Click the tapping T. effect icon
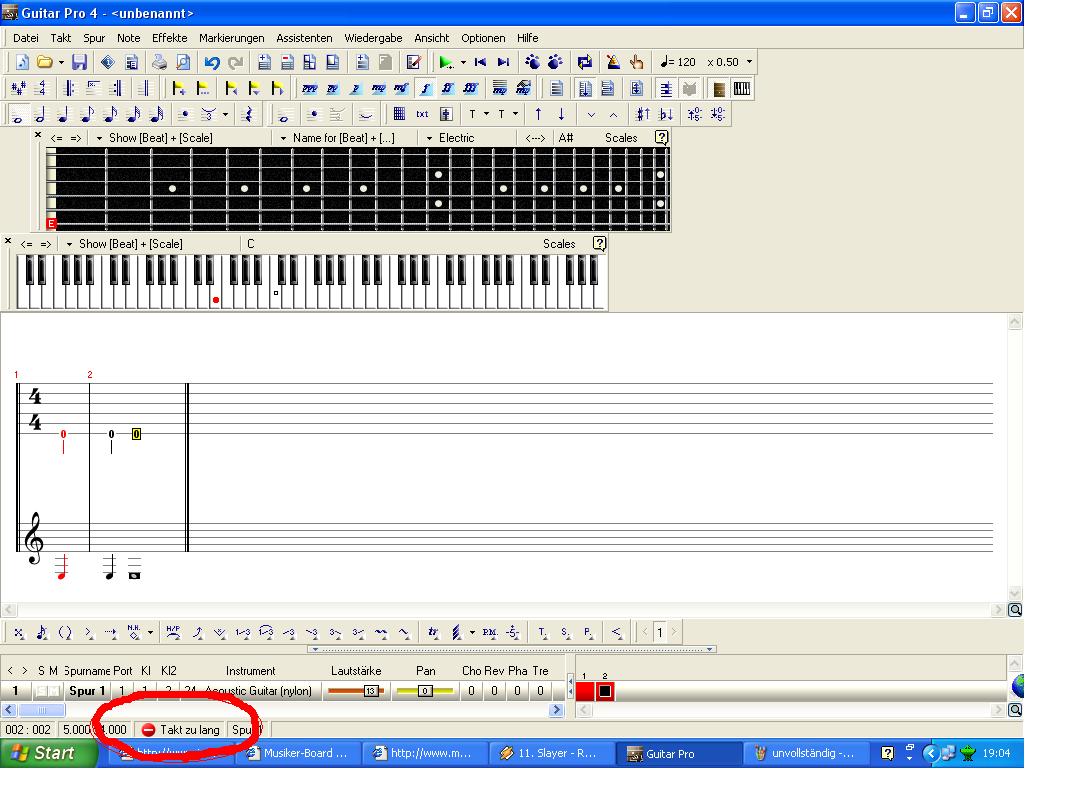 pos(542,632)
